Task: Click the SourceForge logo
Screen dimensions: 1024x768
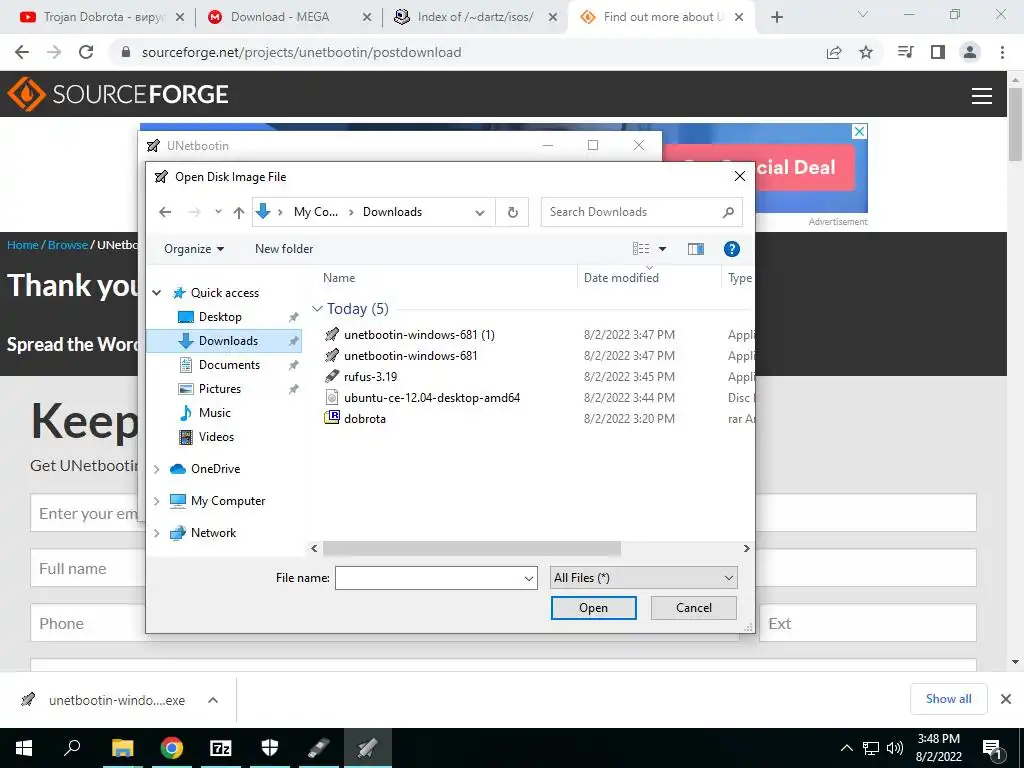Action: 118,94
